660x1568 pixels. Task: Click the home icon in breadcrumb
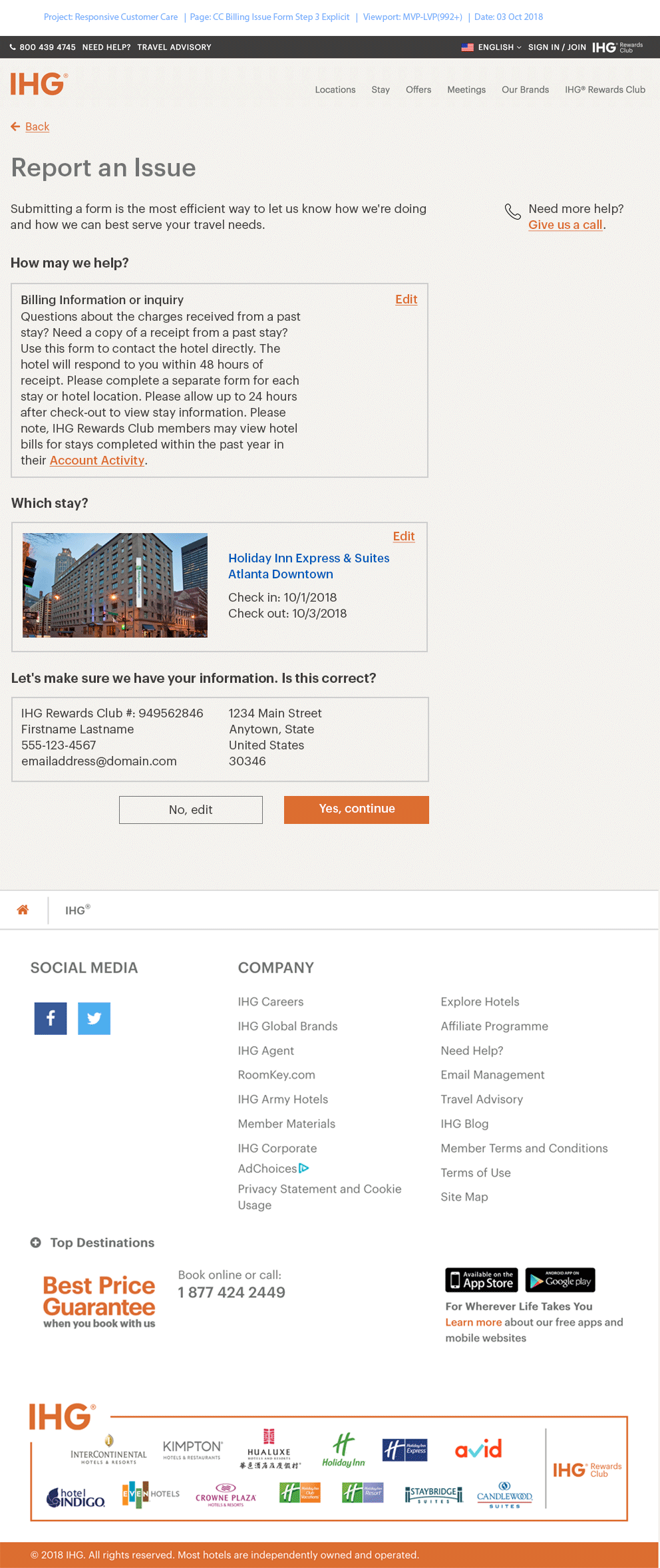[x=23, y=910]
